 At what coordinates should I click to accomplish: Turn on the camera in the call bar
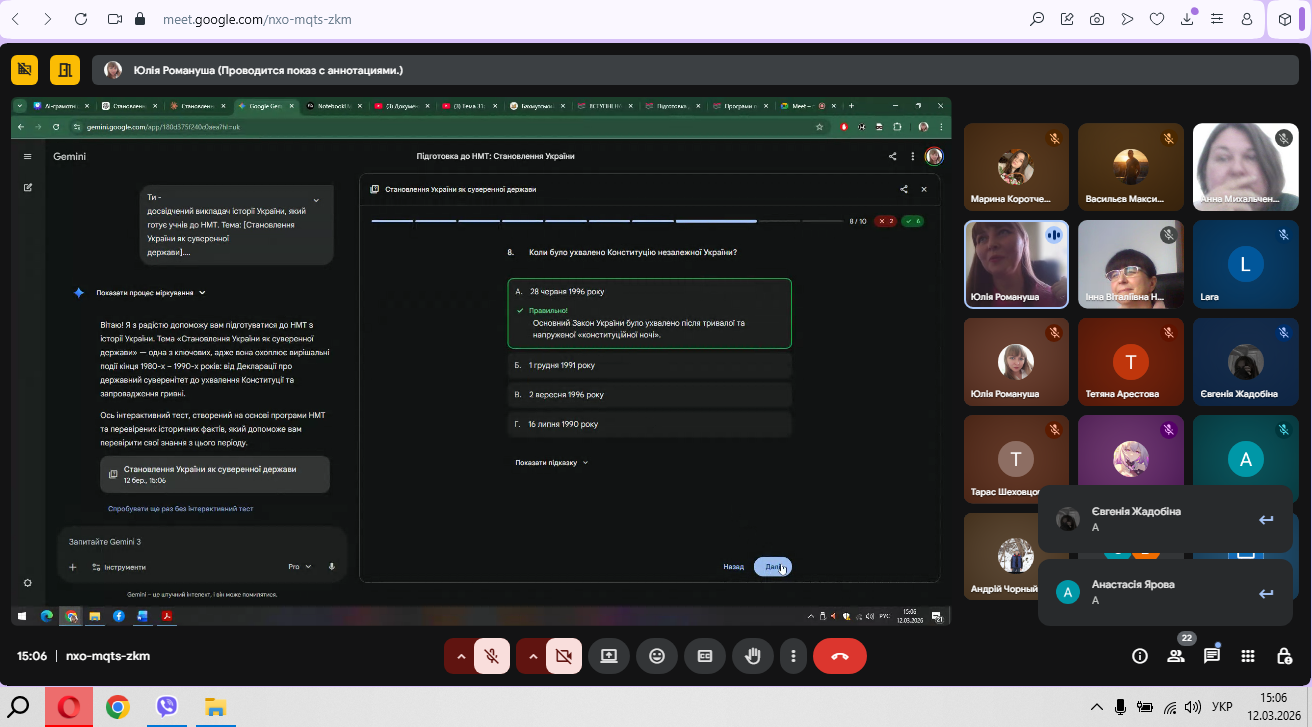point(563,656)
